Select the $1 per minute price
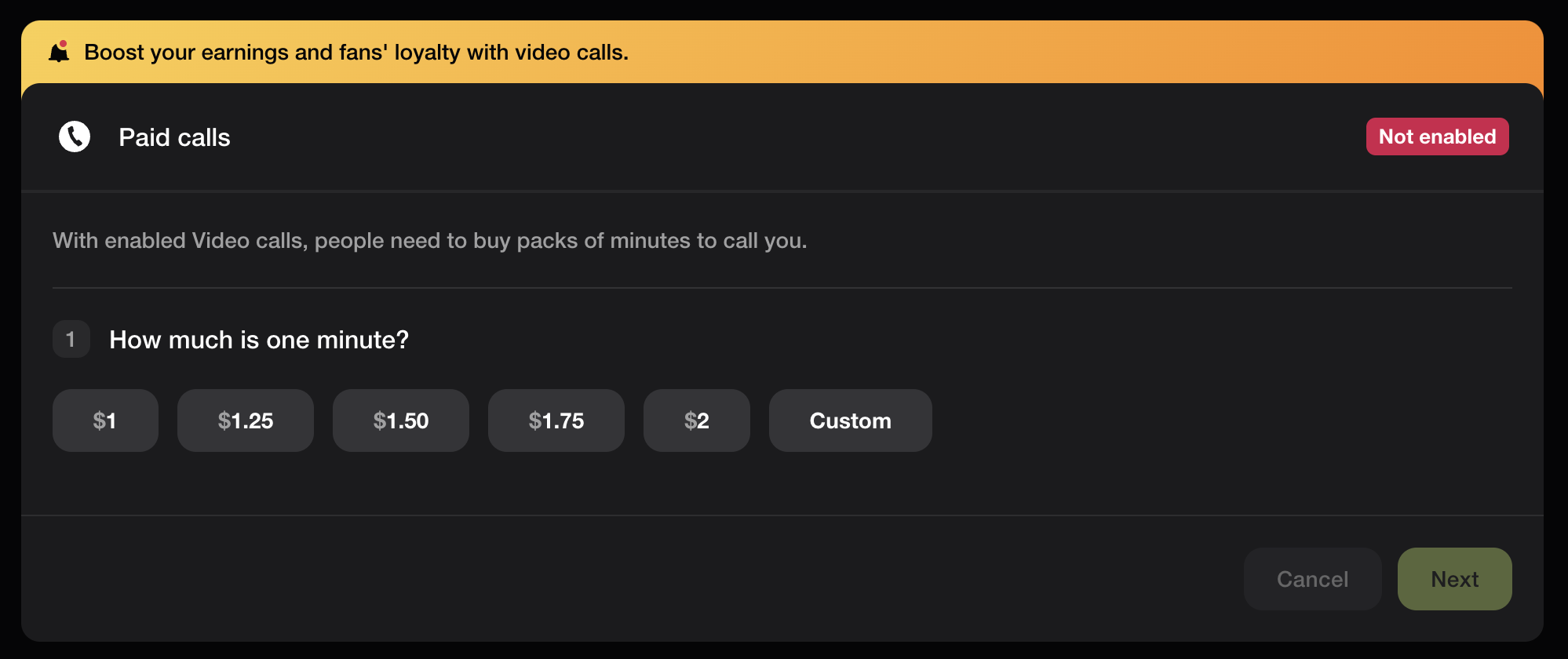Viewport: 1568px width, 659px height. [105, 421]
